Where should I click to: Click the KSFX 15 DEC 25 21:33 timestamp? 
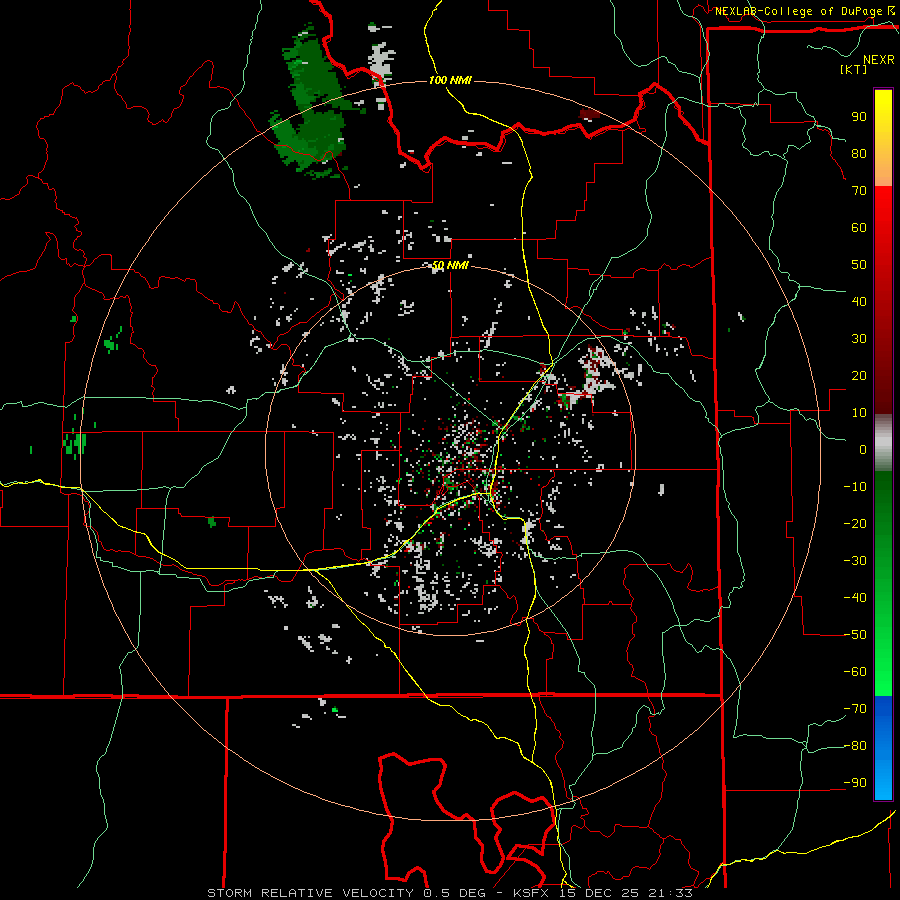point(603,893)
